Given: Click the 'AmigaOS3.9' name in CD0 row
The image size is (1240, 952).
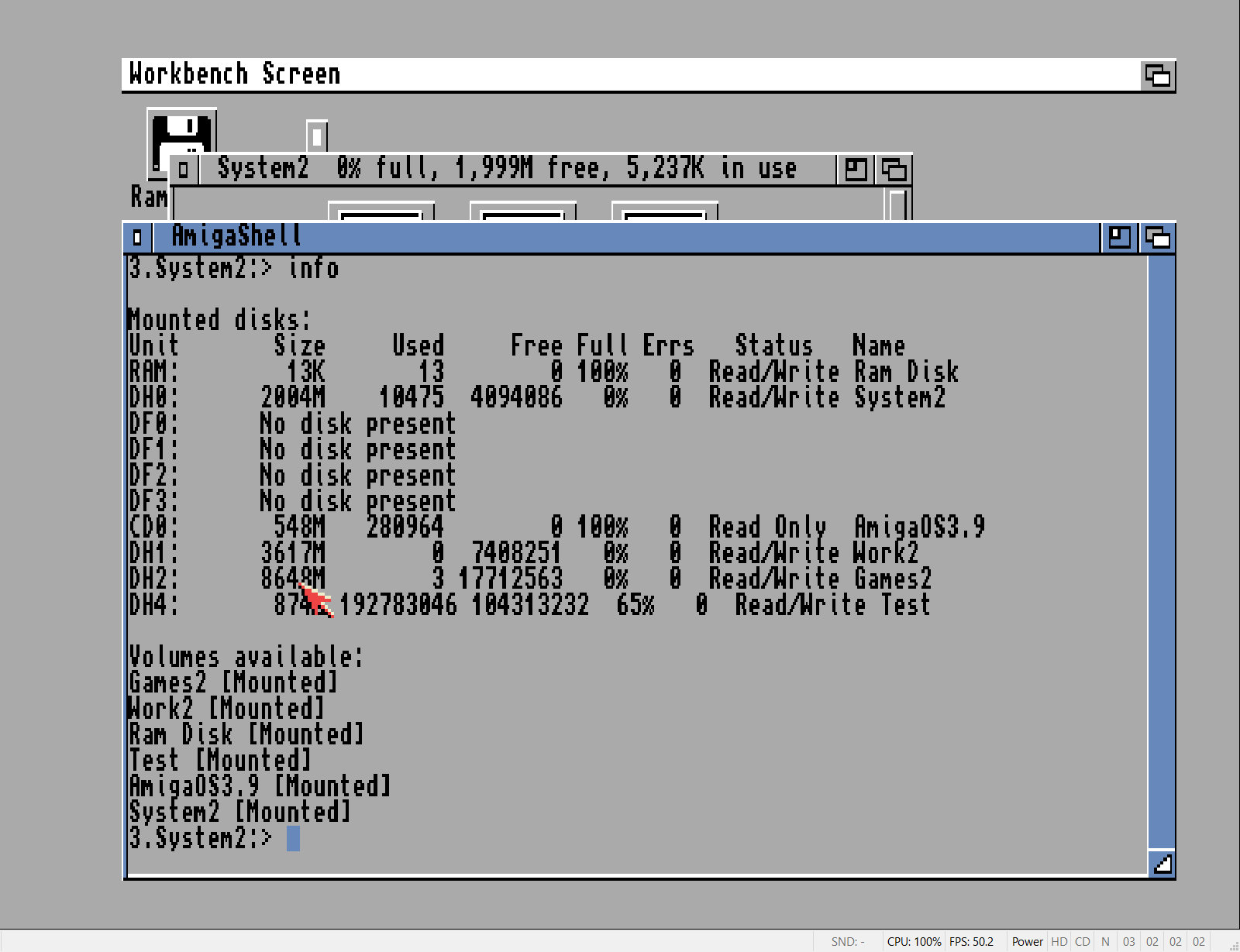Looking at the screenshot, I should point(919,527).
